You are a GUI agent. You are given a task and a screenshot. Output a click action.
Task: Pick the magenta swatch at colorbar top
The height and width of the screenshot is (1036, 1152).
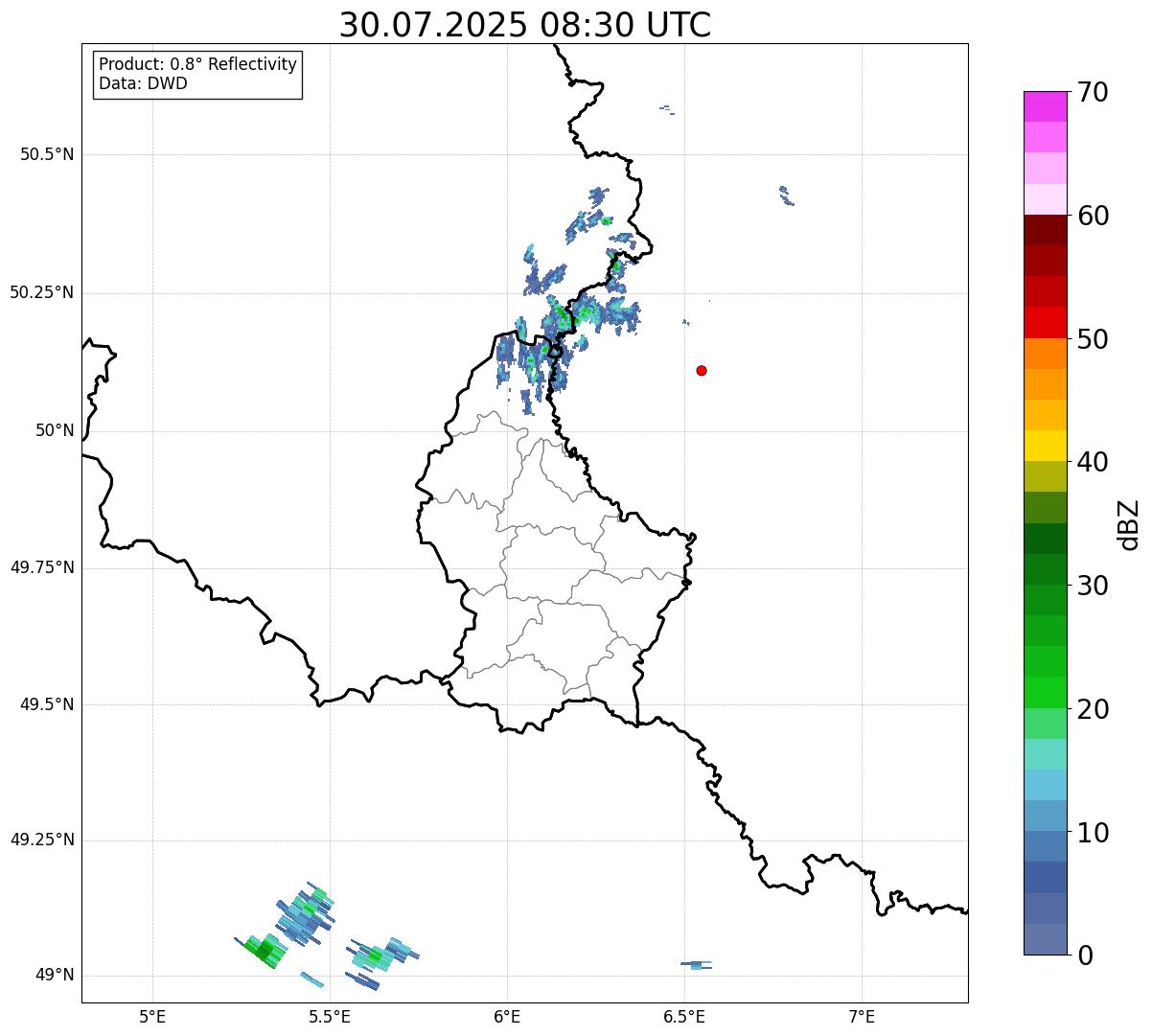(1046, 106)
